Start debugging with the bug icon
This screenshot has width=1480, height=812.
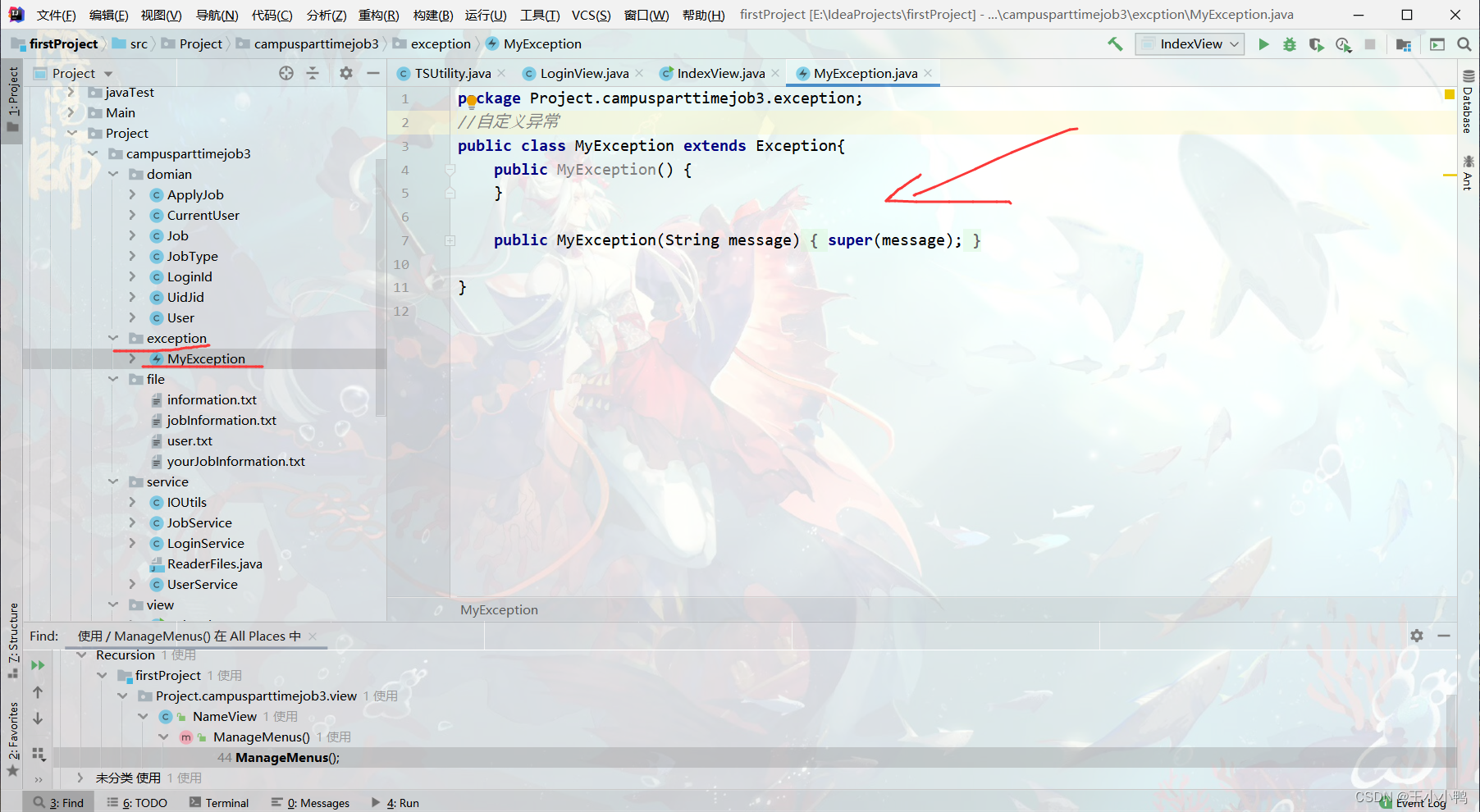point(1290,44)
